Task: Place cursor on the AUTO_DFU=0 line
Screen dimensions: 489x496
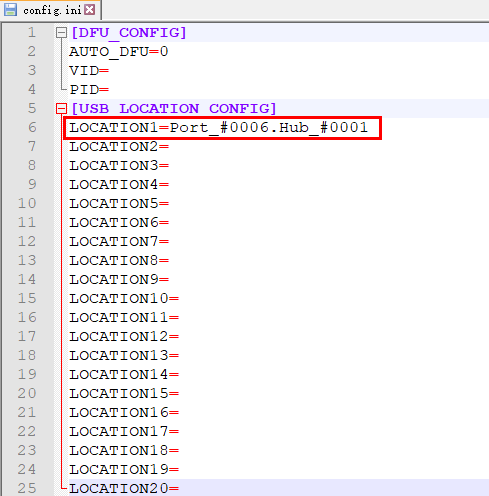Action: click(x=119, y=52)
